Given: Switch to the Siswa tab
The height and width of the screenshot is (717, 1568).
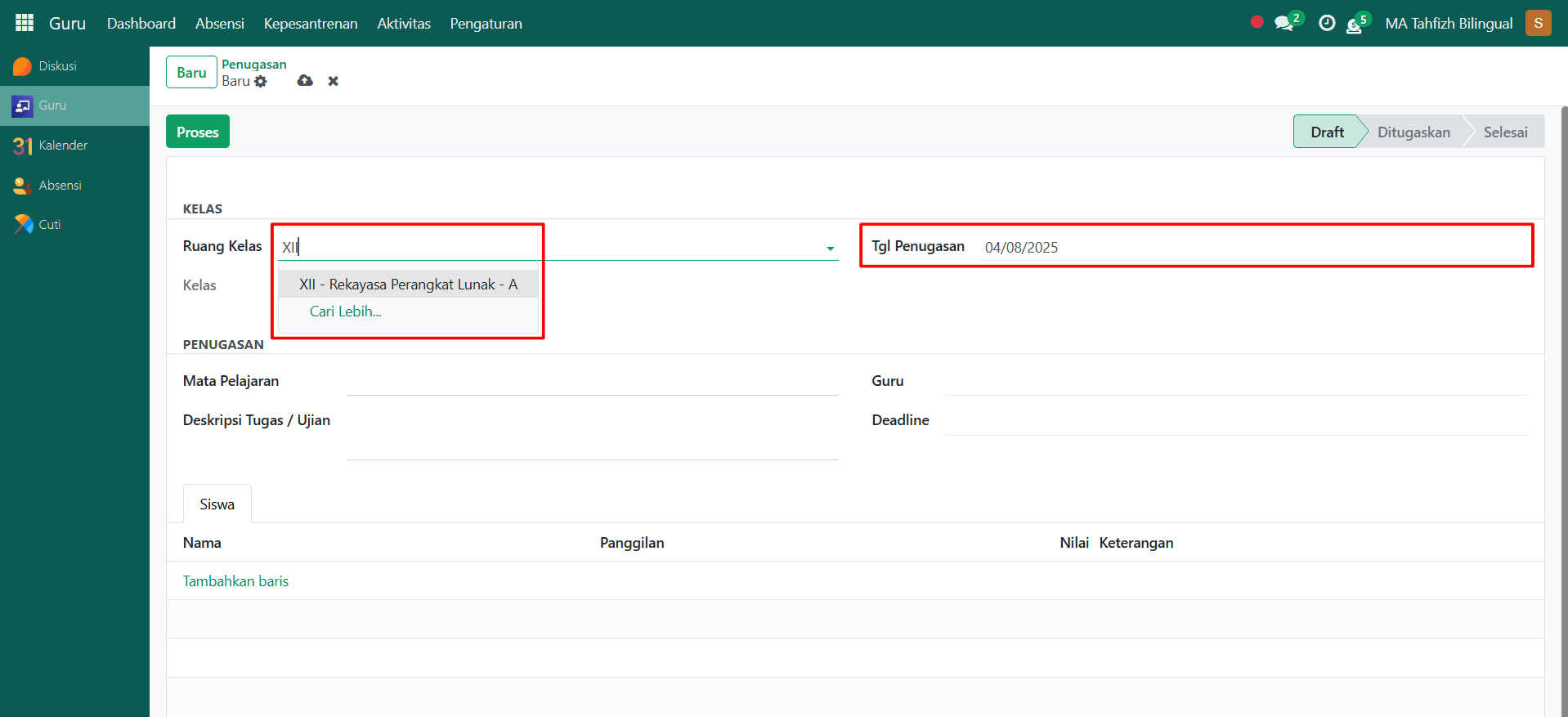Looking at the screenshot, I should [x=217, y=504].
